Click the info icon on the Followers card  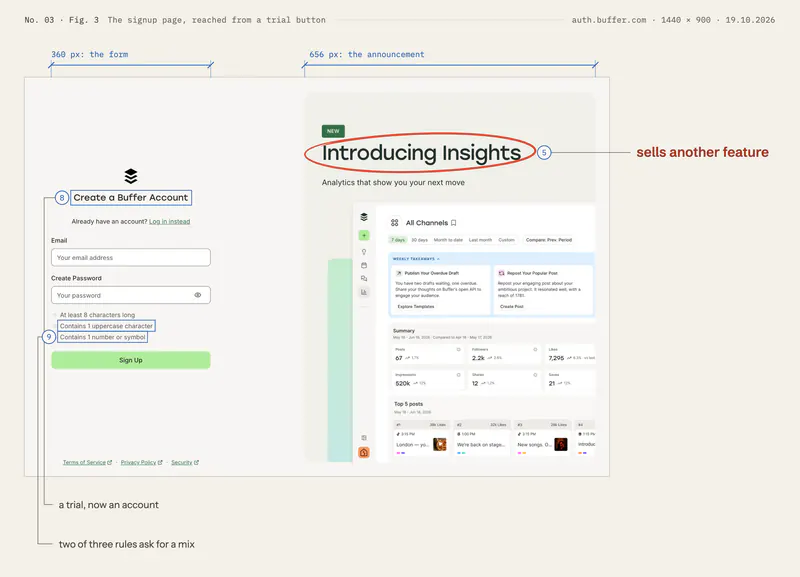[x=535, y=349]
